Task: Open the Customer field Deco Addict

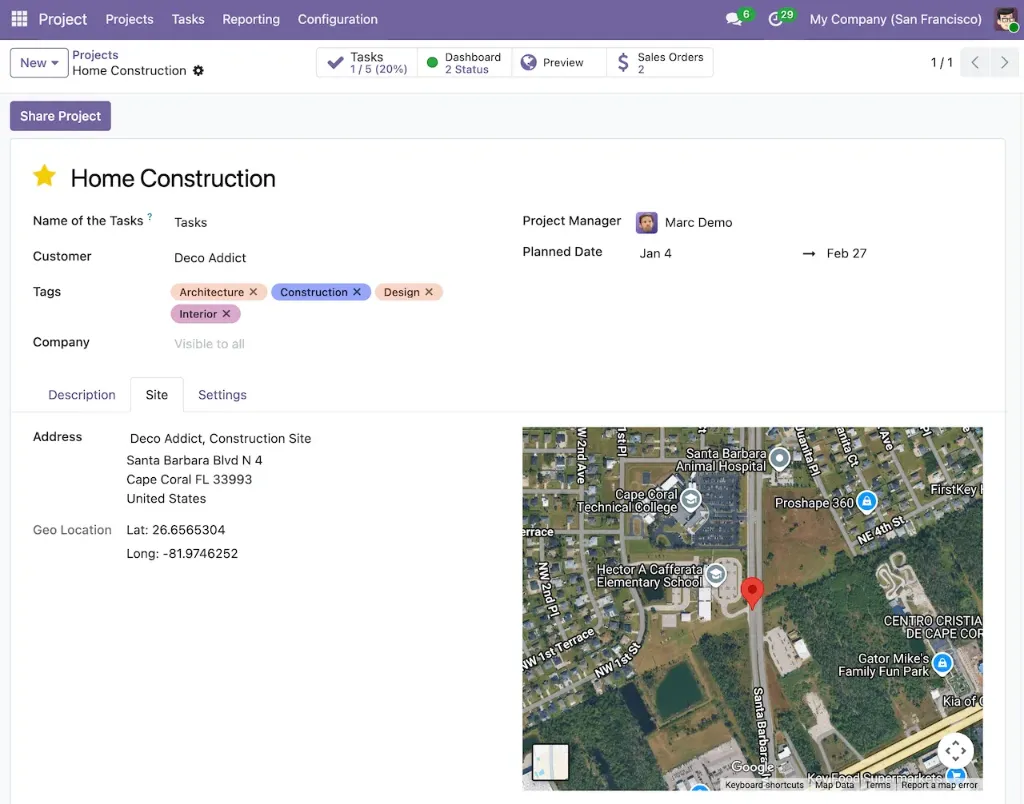Action: (210, 258)
